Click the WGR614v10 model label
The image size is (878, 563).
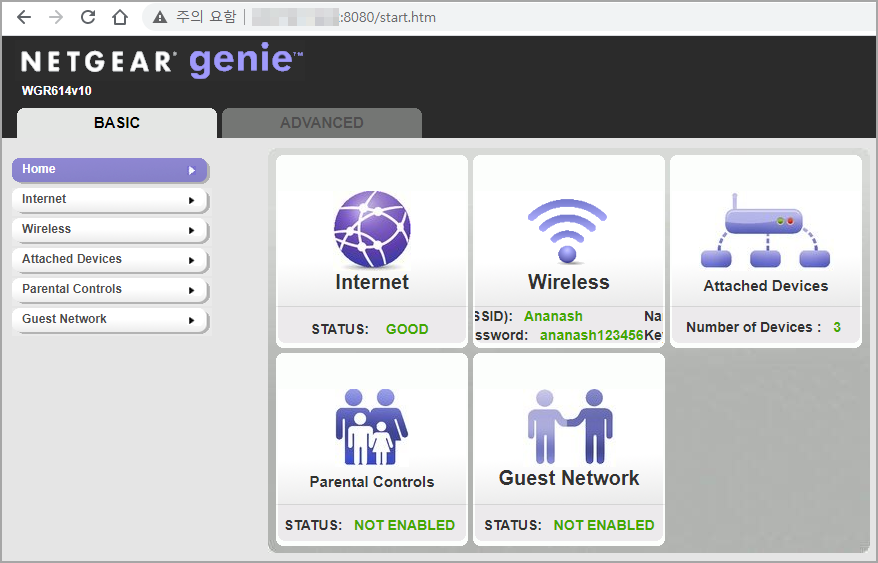pyautogui.click(x=57, y=91)
